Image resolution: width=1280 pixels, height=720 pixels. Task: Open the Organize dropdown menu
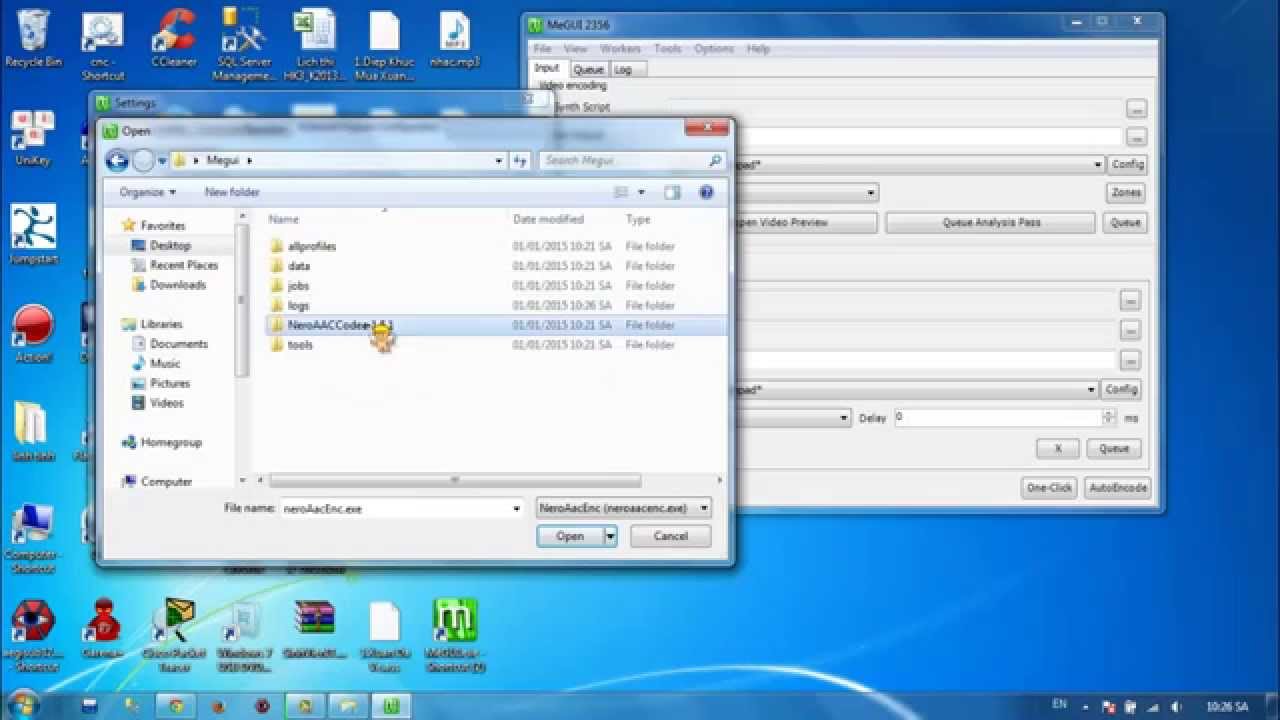pyautogui.click(x=147, y=192)
